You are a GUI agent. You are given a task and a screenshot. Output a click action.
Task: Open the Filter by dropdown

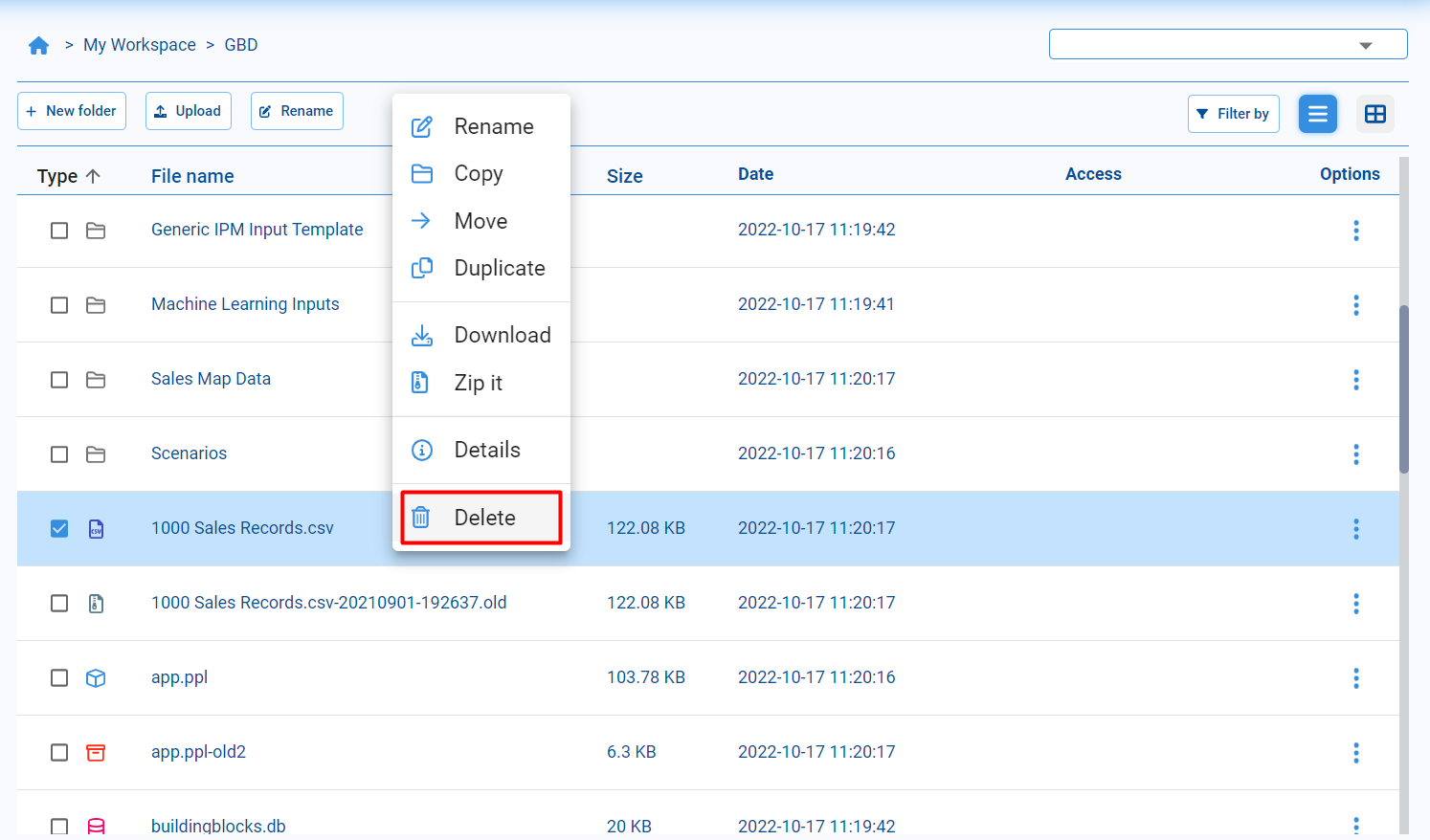[1233, 114]
